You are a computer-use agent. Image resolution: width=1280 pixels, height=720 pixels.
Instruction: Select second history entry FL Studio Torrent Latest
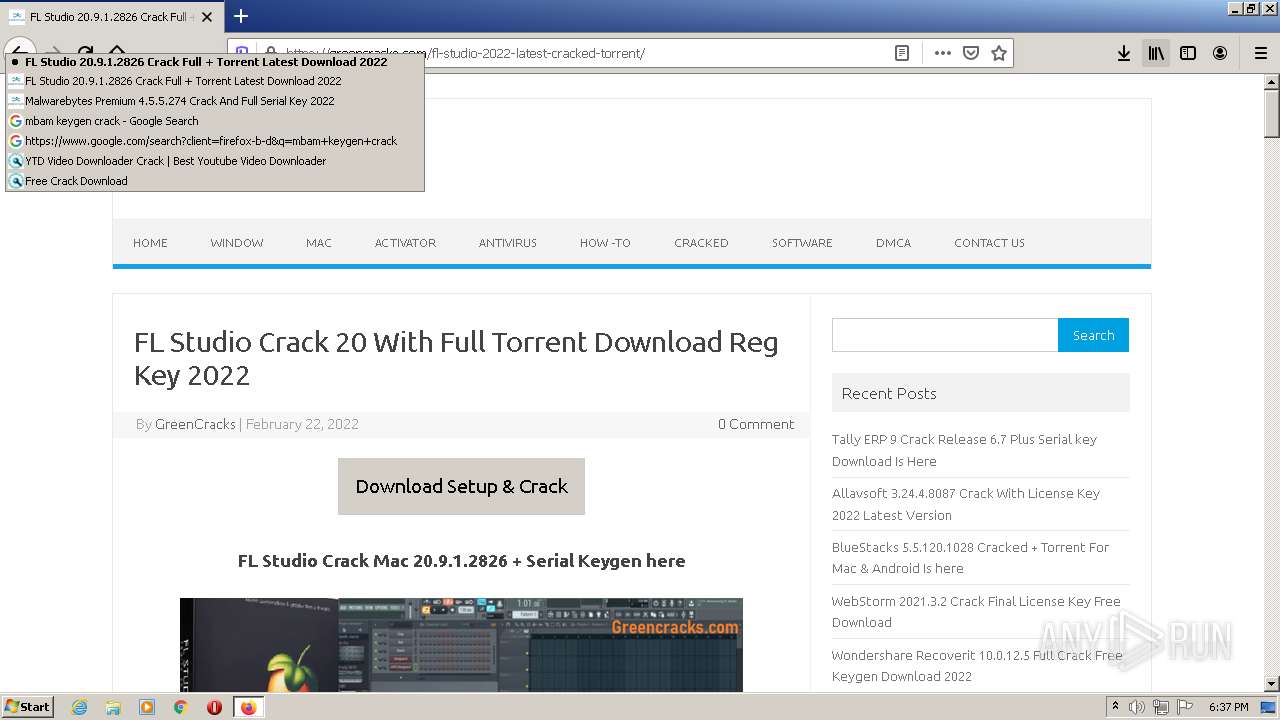[215, 81]
